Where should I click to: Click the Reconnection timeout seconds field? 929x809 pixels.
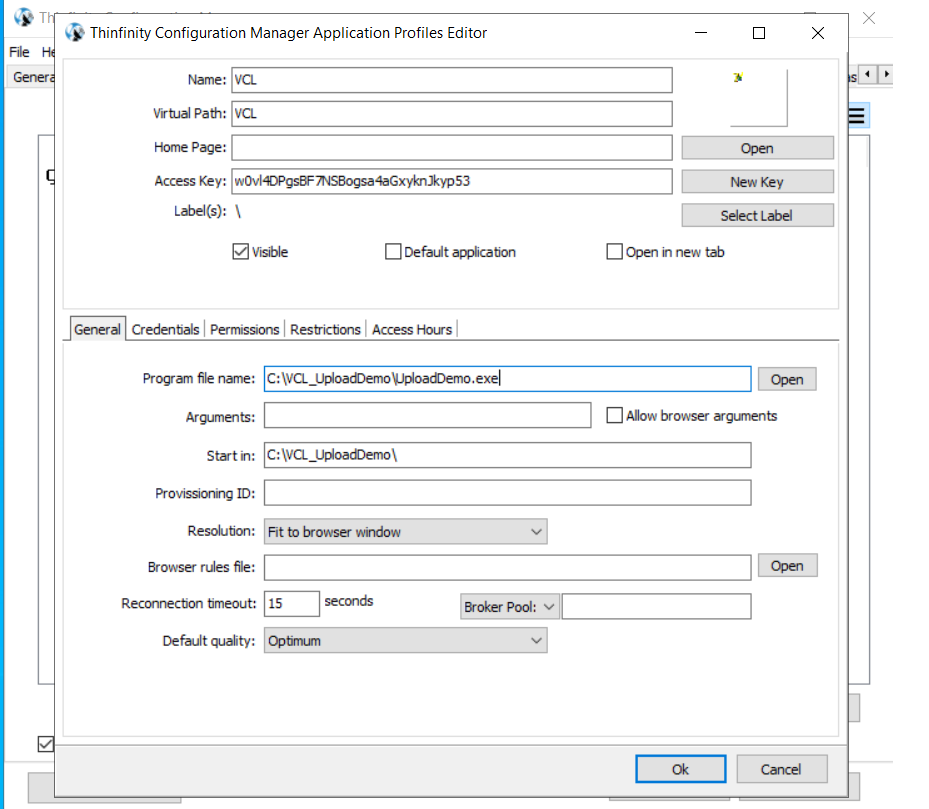pos(291,604)
